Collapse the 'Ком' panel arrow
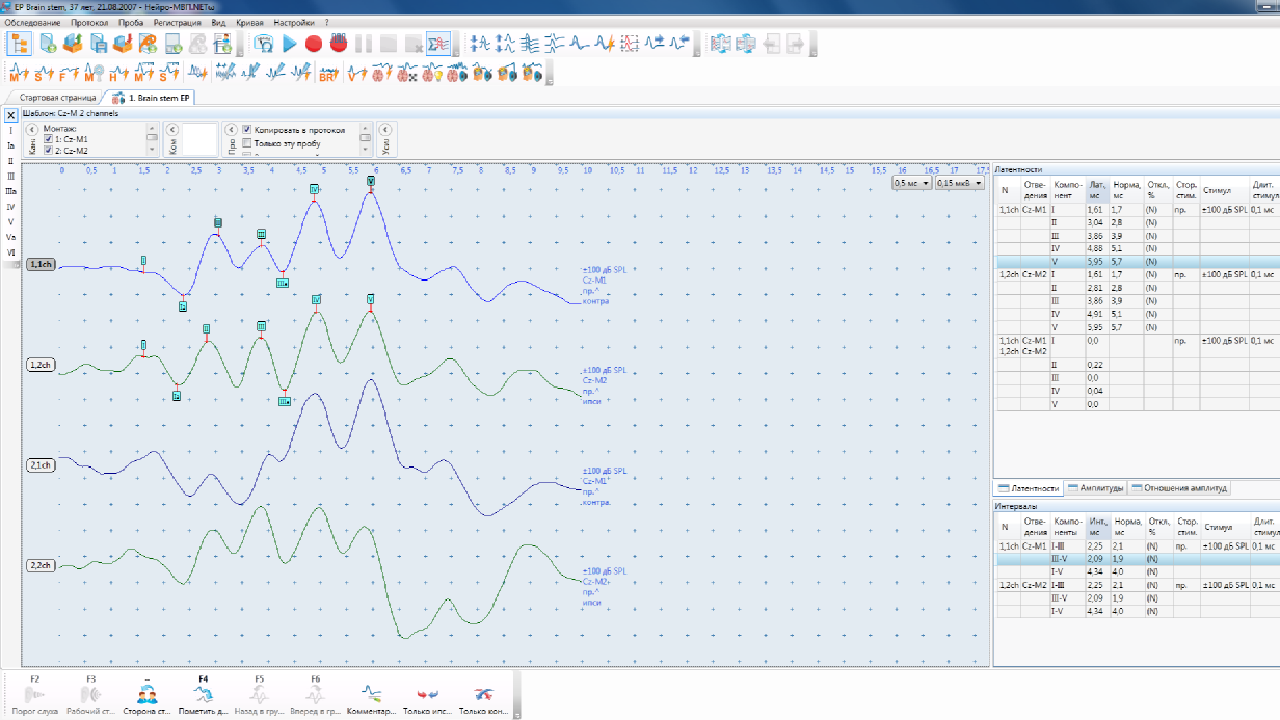 172,129
